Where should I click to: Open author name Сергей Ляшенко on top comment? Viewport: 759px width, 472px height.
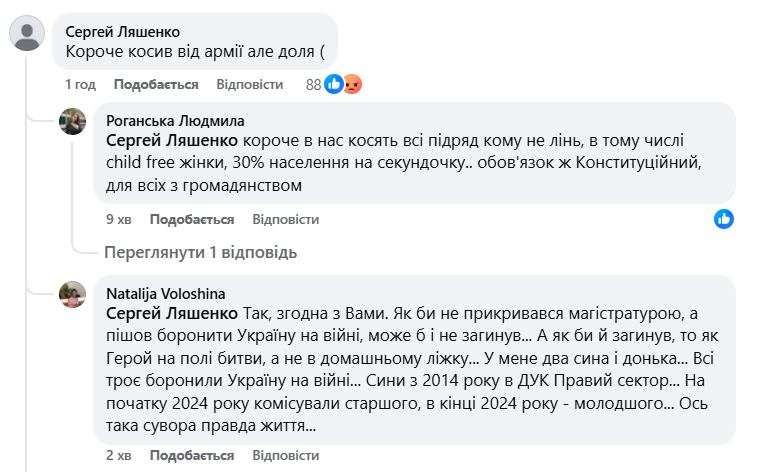(x=123, y=31)
